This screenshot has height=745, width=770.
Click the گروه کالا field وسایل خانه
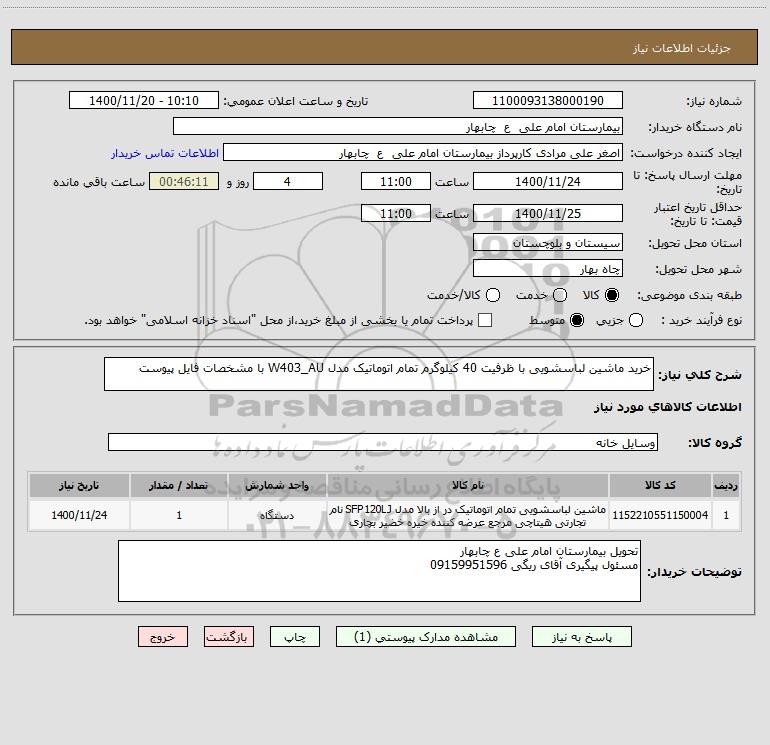pos(383,442)
